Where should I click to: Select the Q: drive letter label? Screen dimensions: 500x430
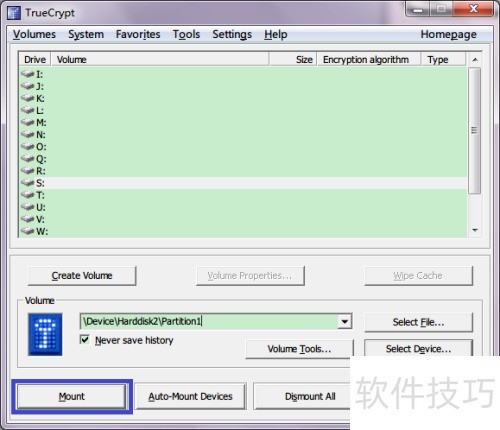[41, 159]
